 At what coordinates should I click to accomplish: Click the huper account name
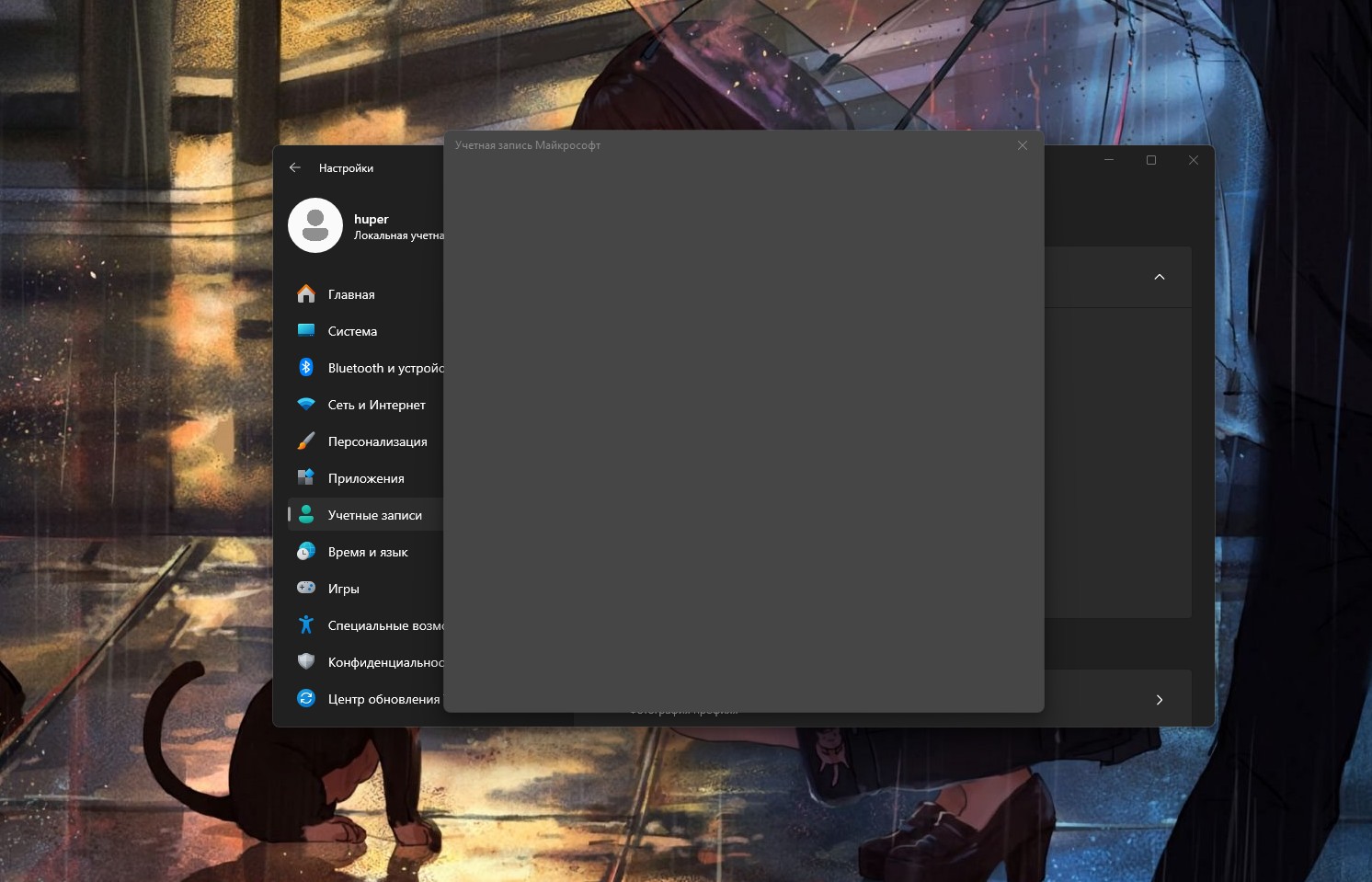point(372,219)
